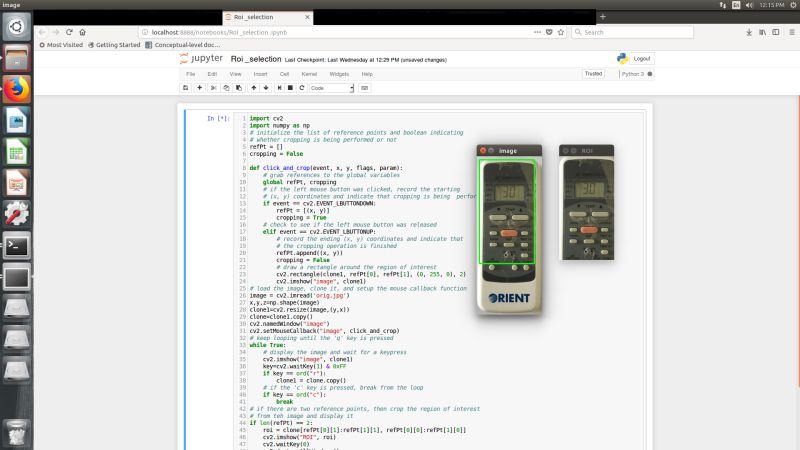Rename the notebook title Roi _selection
The height and width of the screenshot is (450, 800).
(256, 59)
